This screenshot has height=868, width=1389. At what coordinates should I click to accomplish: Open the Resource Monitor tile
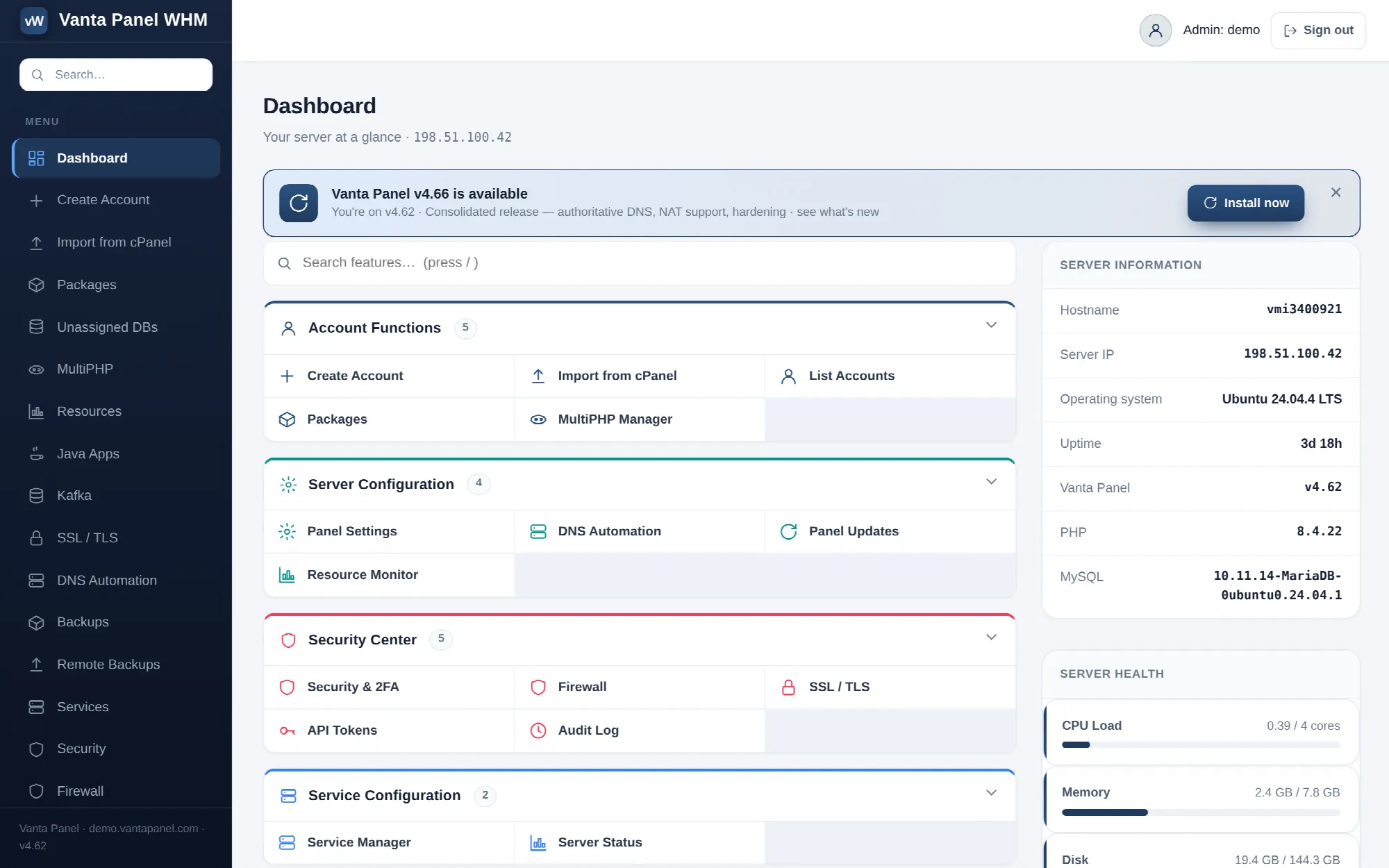(x=389, y=575)
